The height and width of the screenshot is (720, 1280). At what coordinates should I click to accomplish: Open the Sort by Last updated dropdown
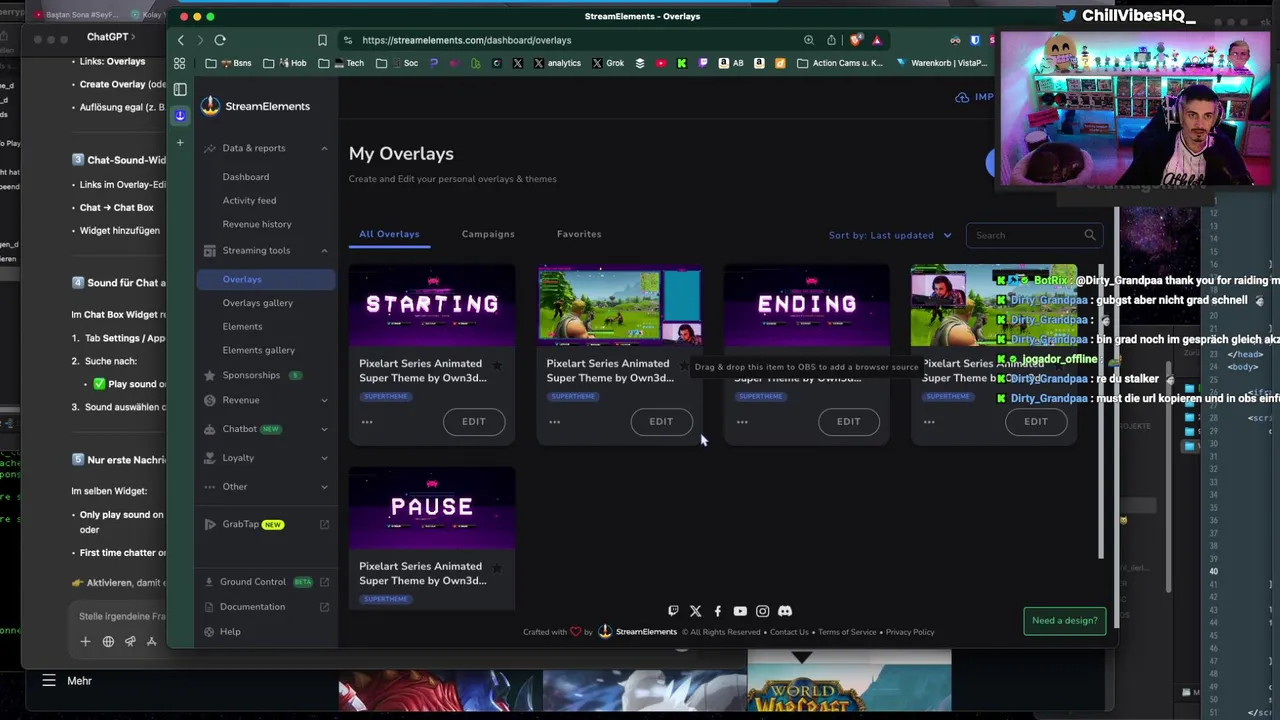click(890, 235)
